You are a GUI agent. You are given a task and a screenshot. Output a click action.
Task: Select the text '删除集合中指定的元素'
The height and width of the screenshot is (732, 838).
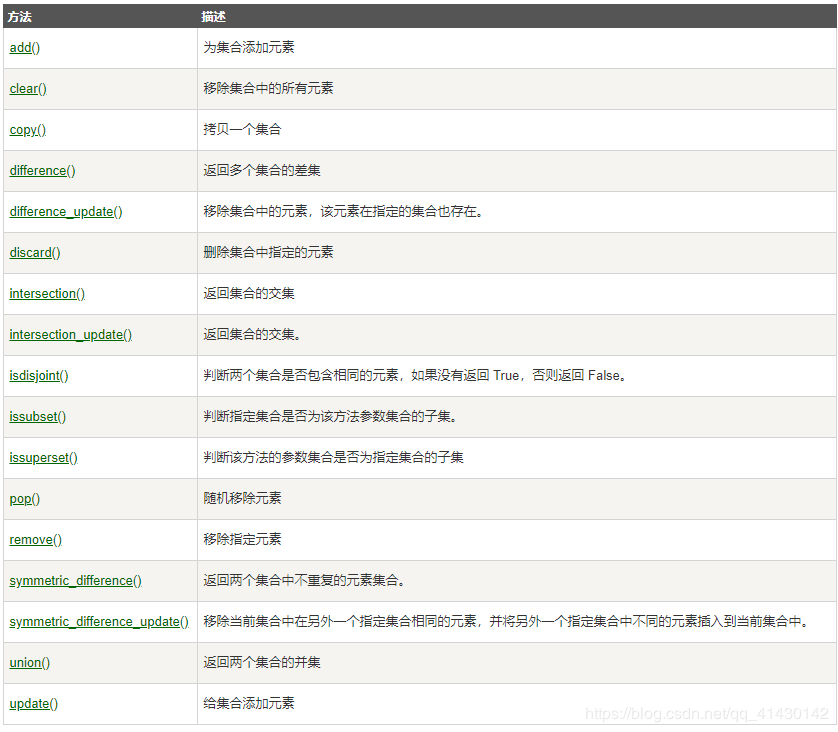[268, 253]
